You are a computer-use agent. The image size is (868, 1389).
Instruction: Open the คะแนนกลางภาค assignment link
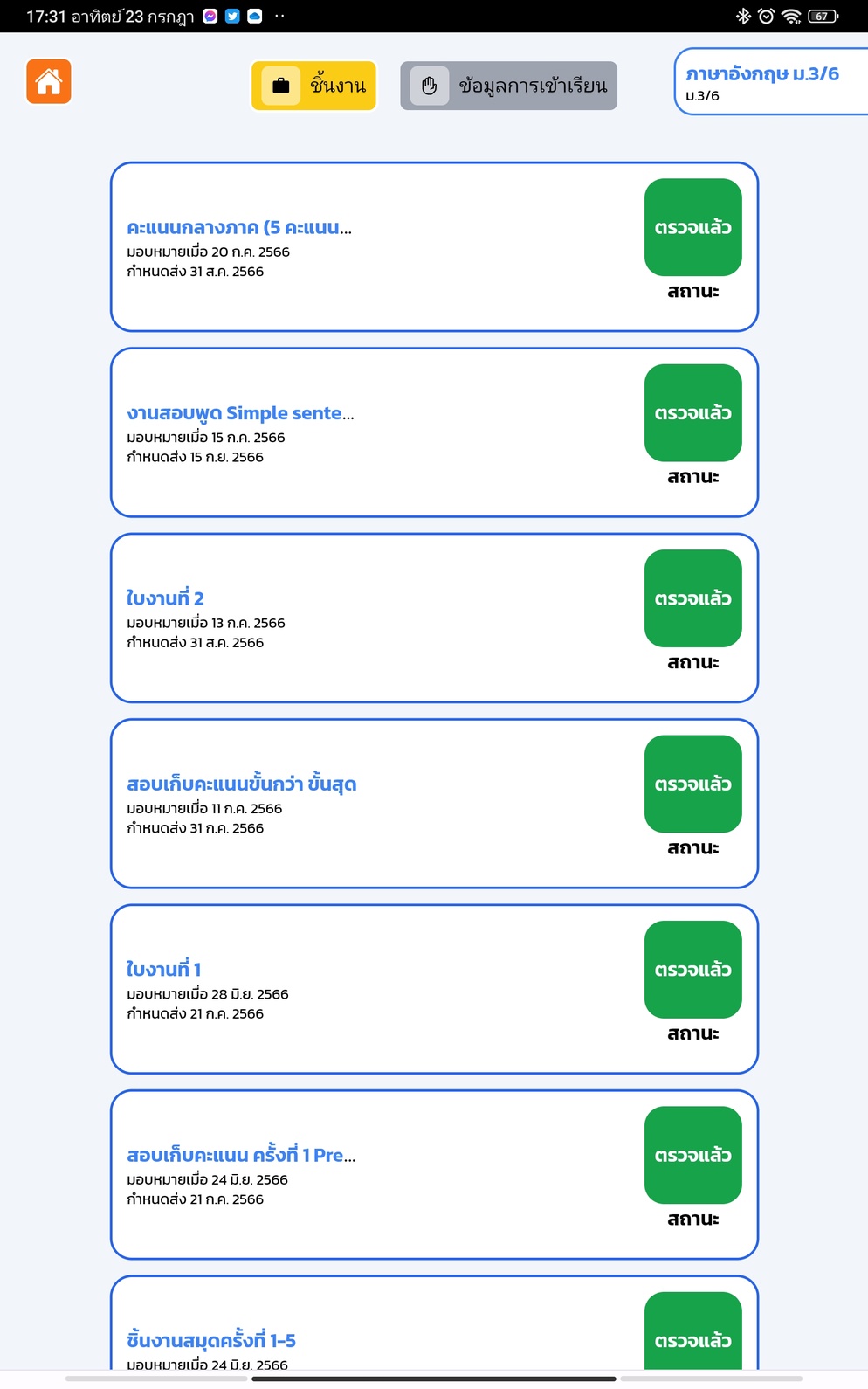coord(239,227)
